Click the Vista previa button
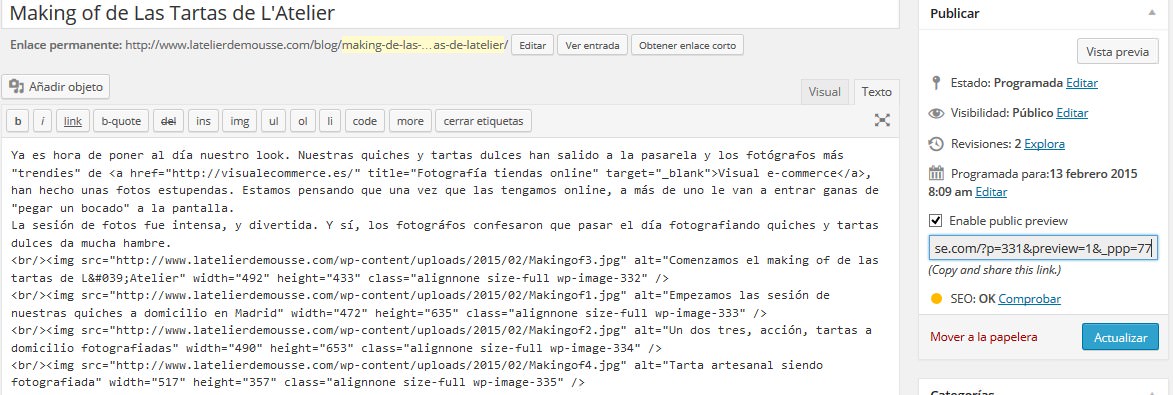The width and height of the screenshot is (1173, 395). point(1118,52)
